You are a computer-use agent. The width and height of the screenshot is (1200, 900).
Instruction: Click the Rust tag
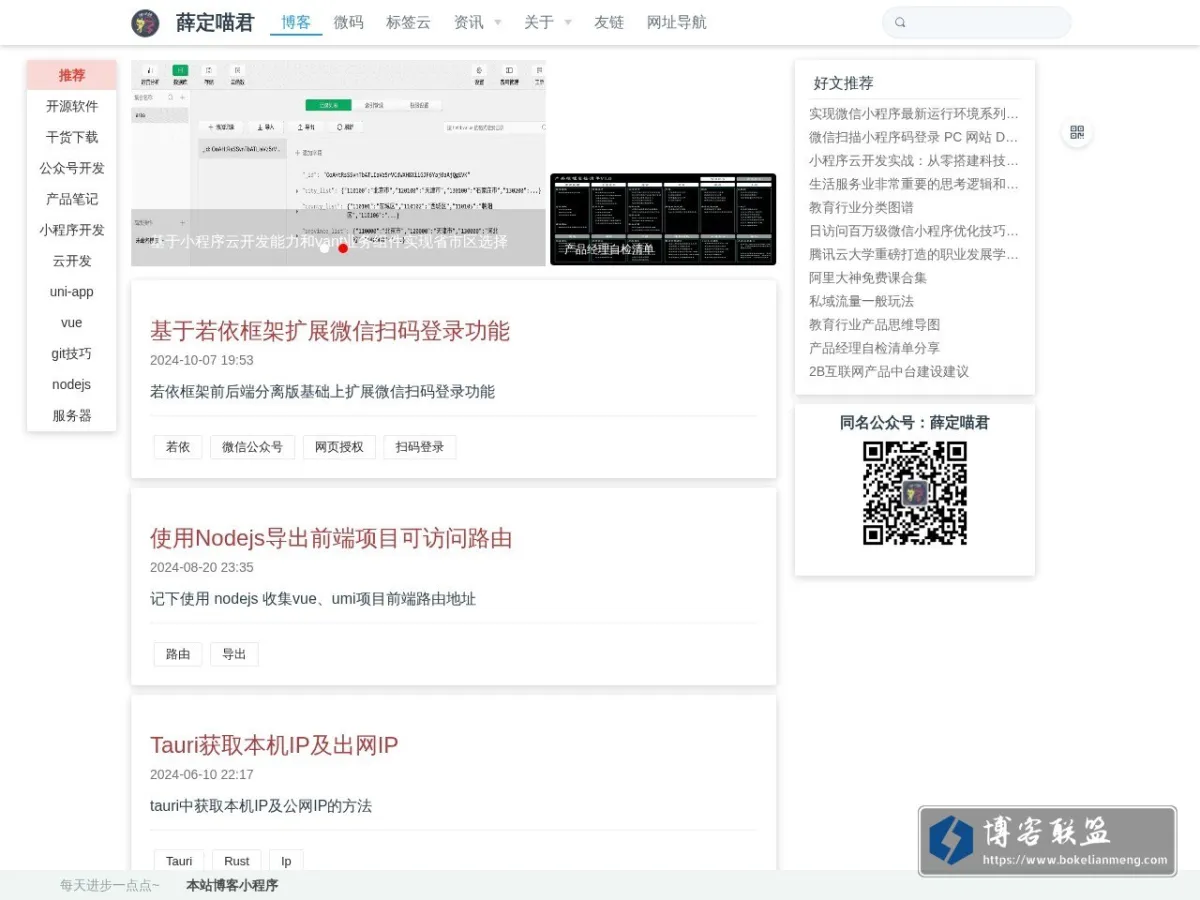click(x=237, y=861)
